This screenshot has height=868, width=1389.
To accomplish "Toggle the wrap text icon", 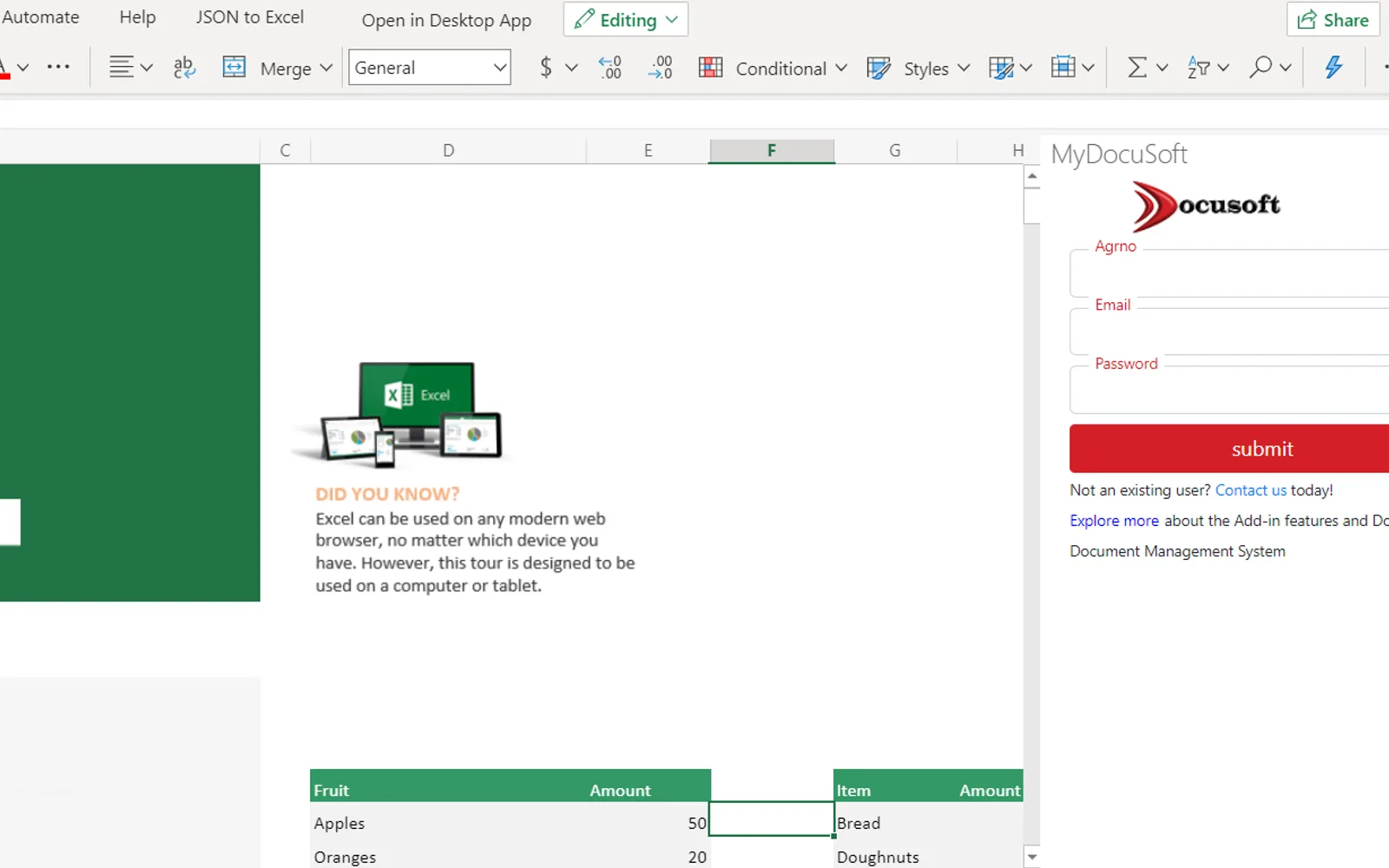I will click(x=184, y=67).
